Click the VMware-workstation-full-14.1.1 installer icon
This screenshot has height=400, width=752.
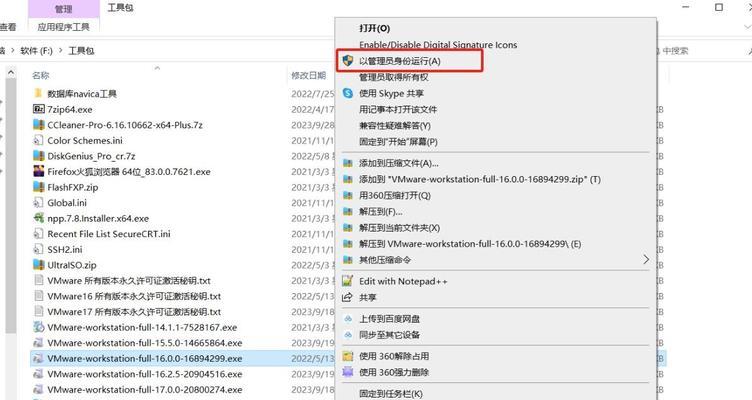pyautogui.click(x=38, y=327)
